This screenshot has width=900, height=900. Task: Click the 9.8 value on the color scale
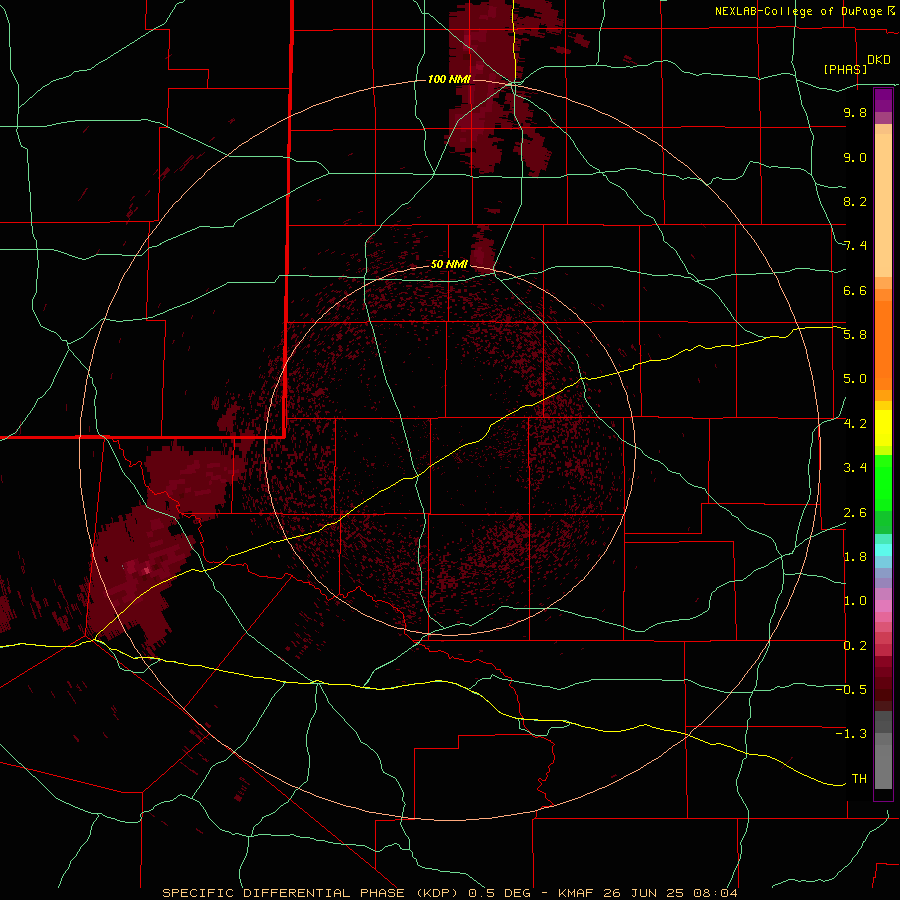pyautogui.click(x=855, y=112)
